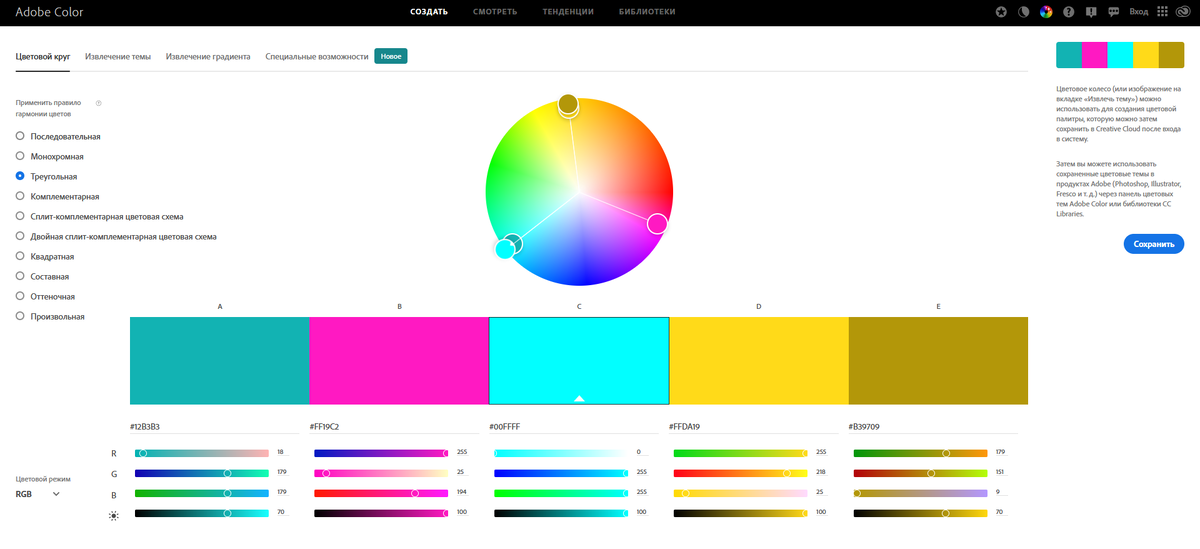Click R value 18 of color A

(x=280, y=453)
